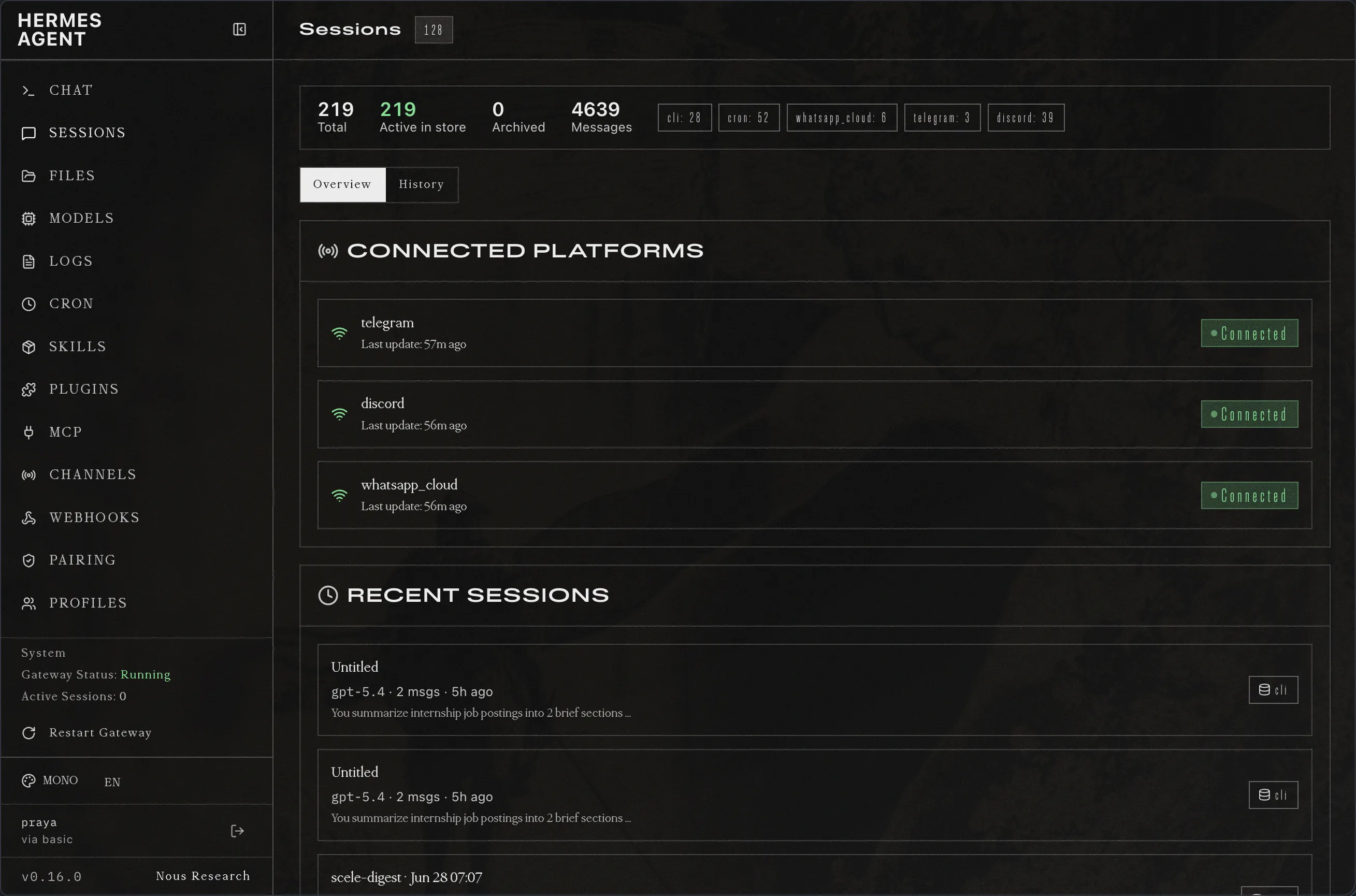Click the cli badge of first Untitled session
The width and height of the screenshot is (1356, 896).
point(1273,690)
